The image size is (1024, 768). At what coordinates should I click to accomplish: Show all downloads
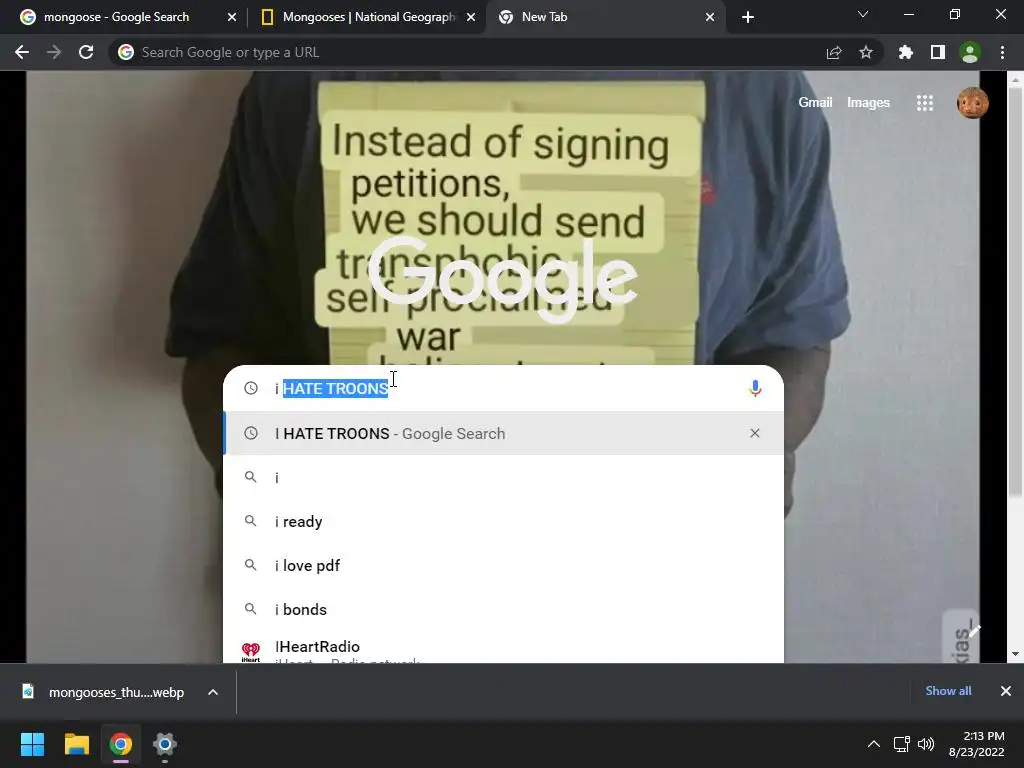click(x=948, y=691)
